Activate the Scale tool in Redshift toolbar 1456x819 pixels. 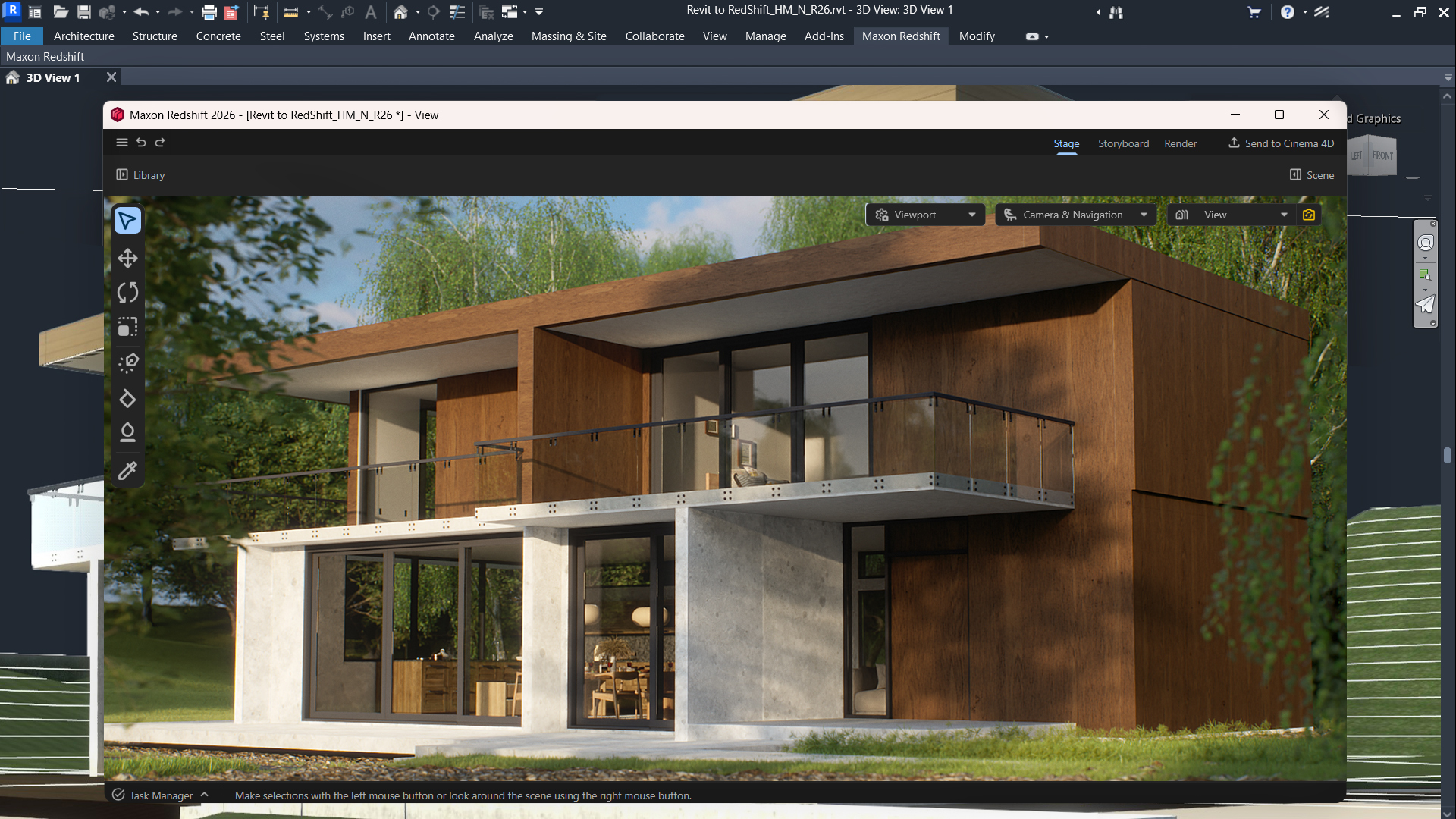(127, 327)
